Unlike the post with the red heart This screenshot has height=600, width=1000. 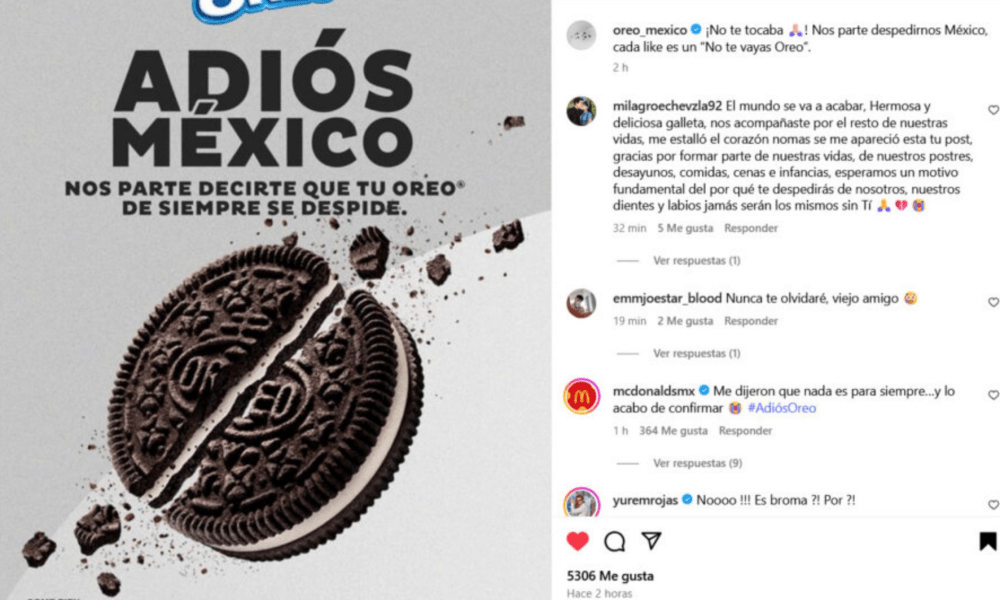coord(578,541)
